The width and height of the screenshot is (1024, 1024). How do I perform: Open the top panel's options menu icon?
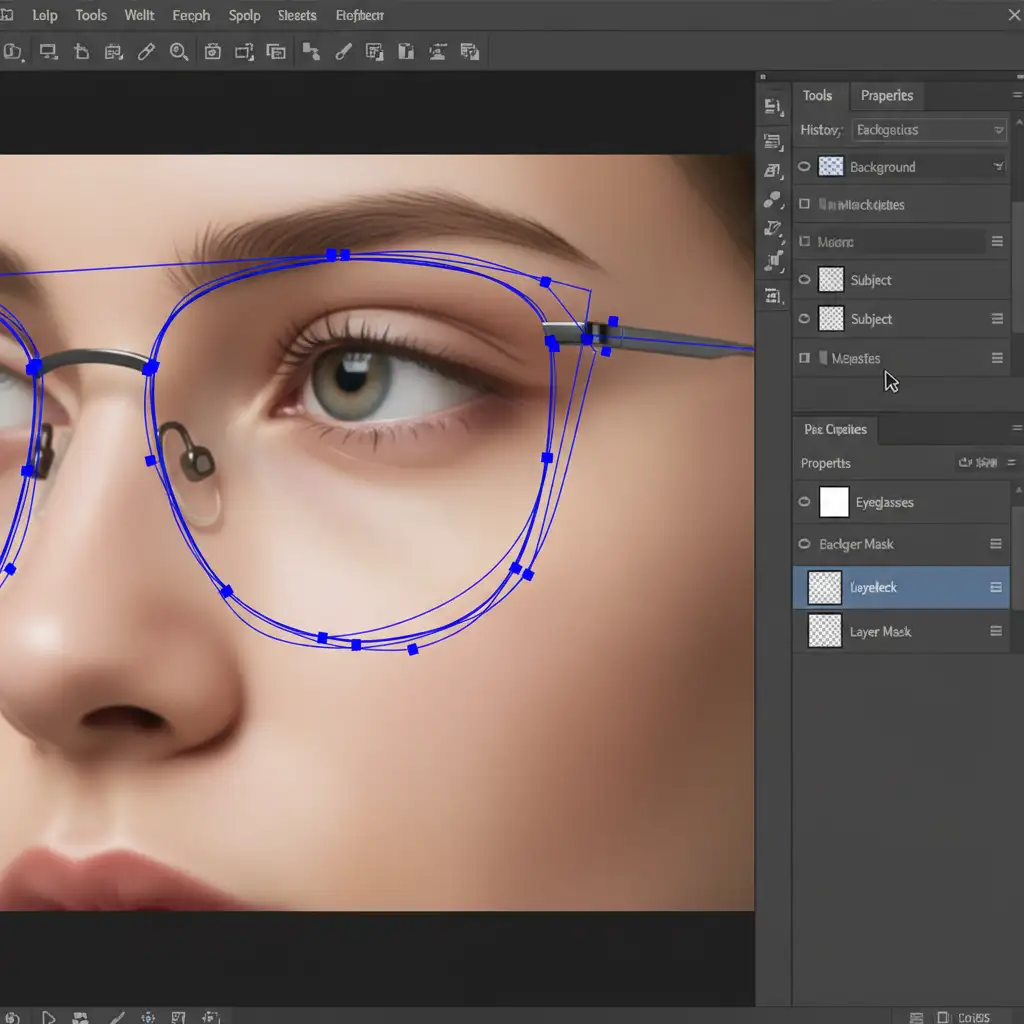click(x=1017, y=95)
